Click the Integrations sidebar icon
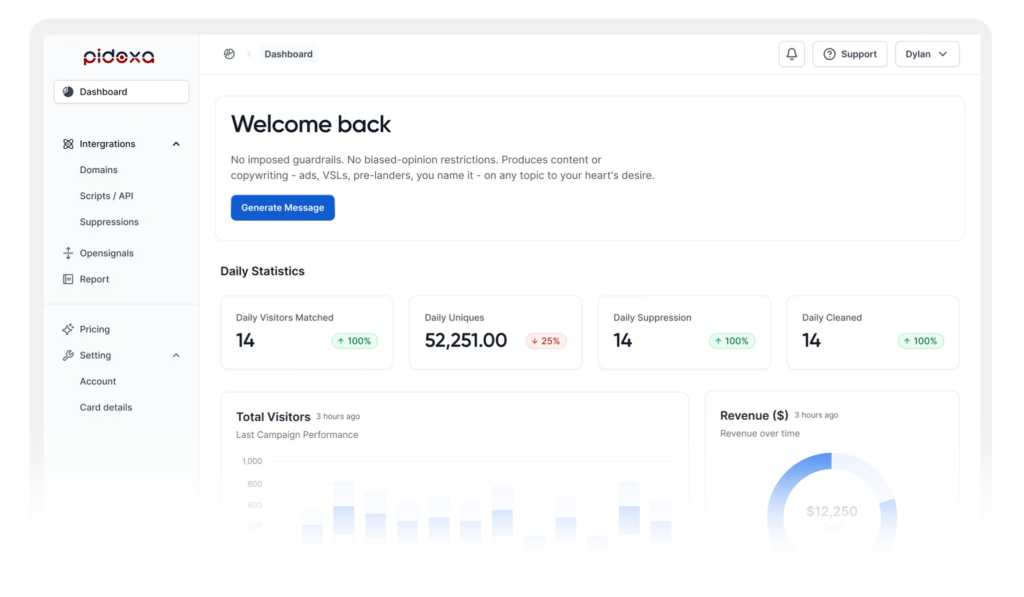This screenshot has width=1024, height=597. (x=68, y=144)
